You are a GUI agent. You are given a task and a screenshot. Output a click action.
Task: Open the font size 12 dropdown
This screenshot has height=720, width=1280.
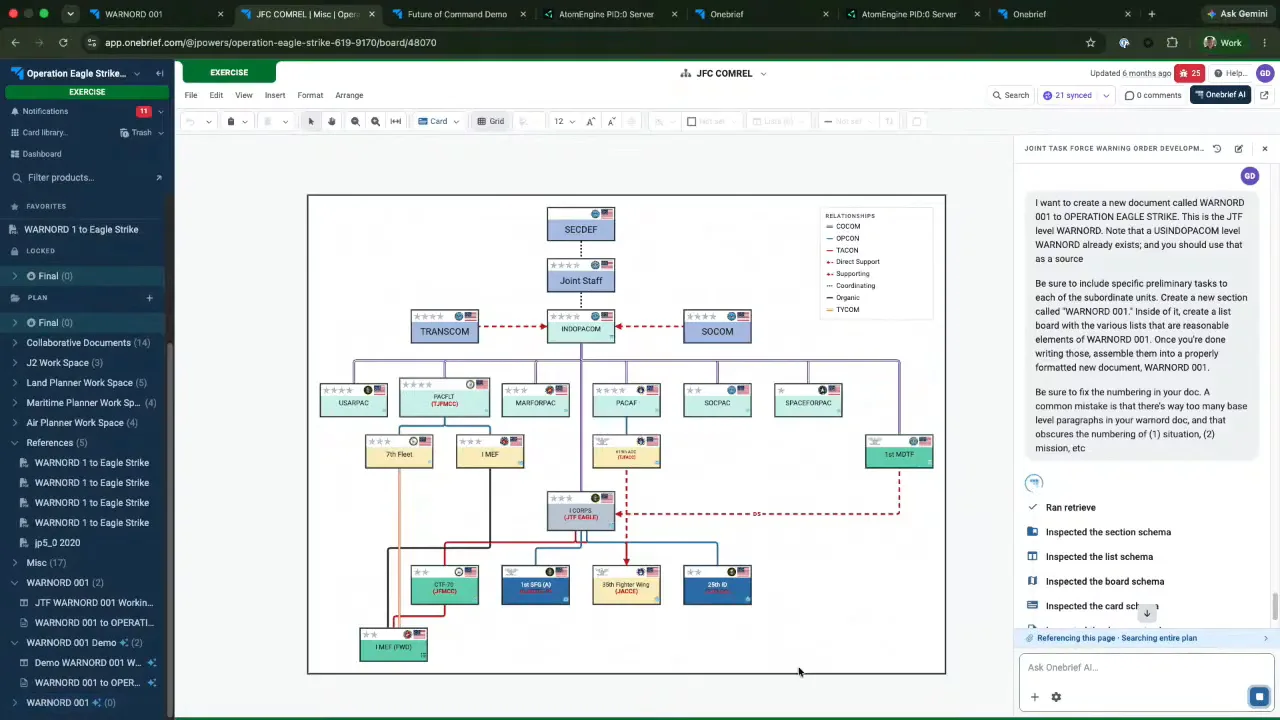(564, 121)
